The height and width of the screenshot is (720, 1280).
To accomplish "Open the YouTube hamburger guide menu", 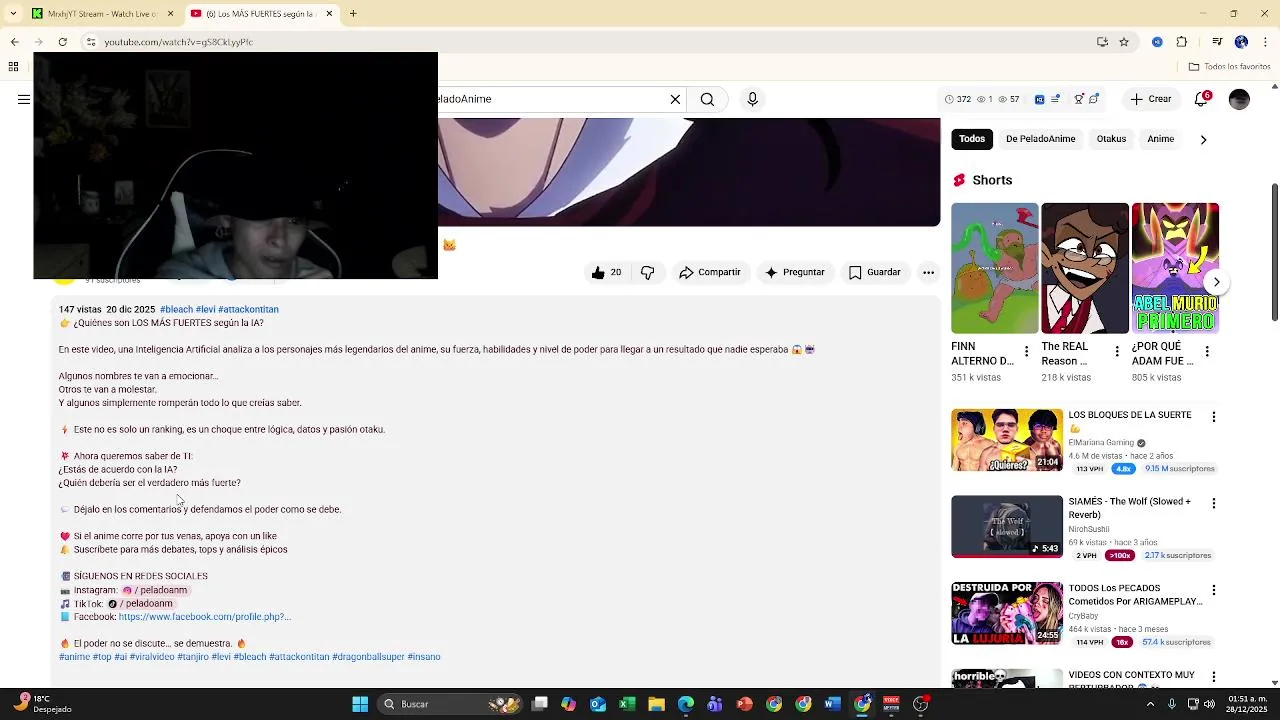I will [23, 99].
